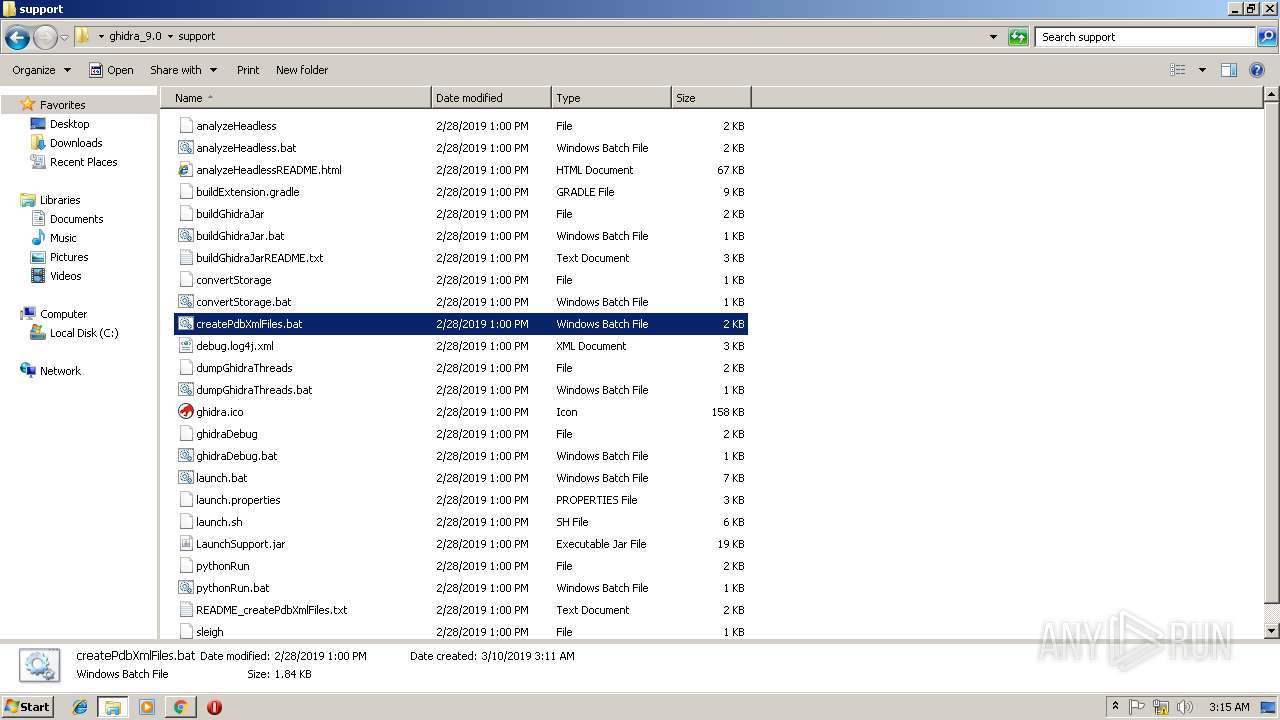Open the Help icon
The height and width of the screenshot is (720, 1280).
click(1257, 70)
